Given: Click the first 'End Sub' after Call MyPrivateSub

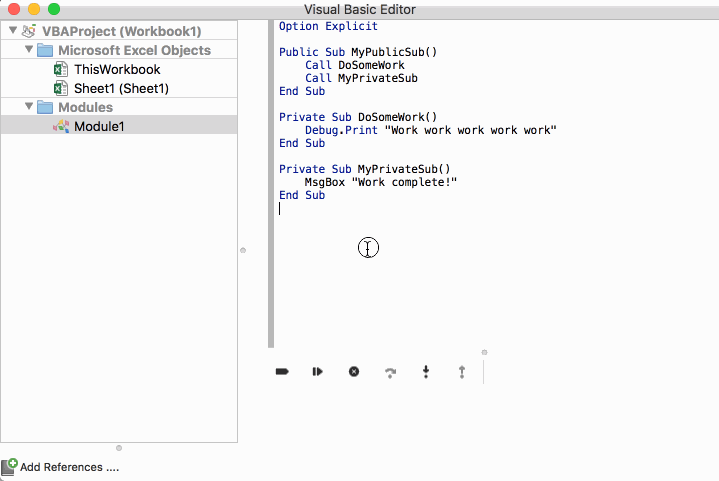Looking at the screenshot, I should (302, 91).
